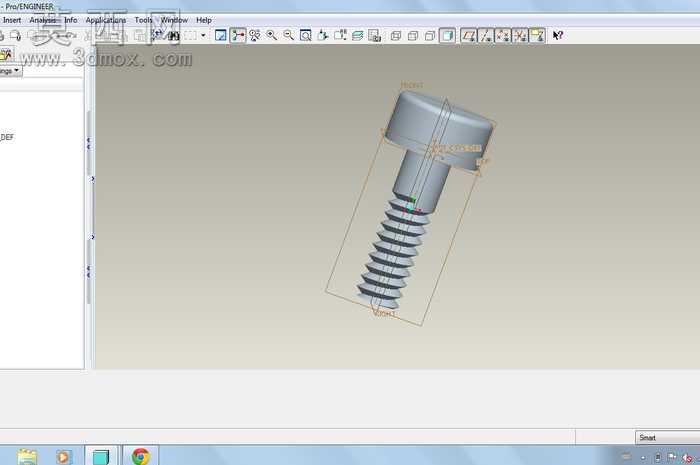Repaint the current view
This screenshot has width=700, height=465.
(221, 35)
